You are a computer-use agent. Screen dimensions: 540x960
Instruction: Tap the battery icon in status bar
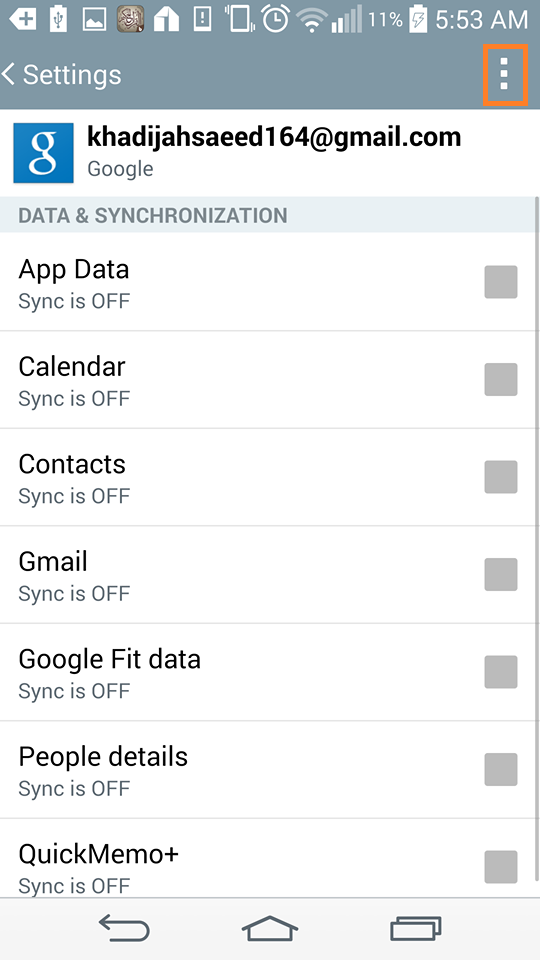(x=418, y=19)
